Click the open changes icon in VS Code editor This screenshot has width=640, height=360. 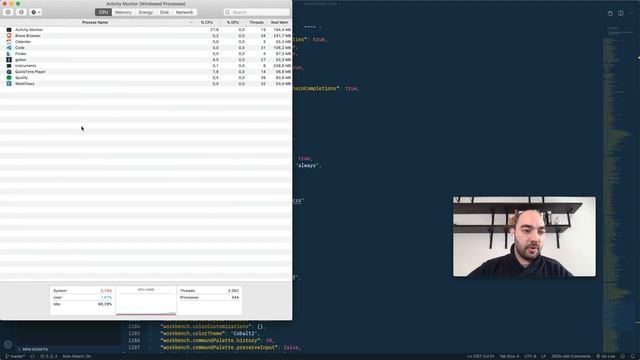pyautogui.click(x=610, y=13)
